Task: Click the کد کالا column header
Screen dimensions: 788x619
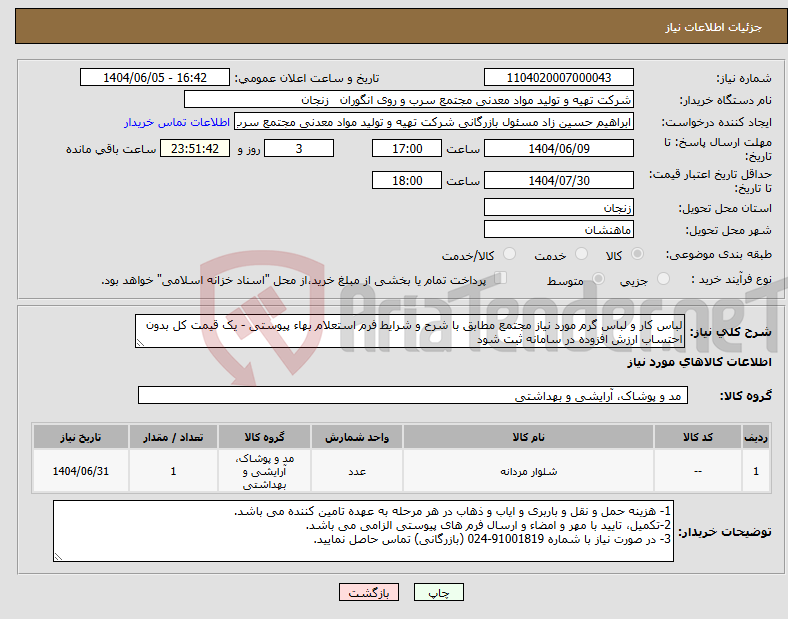Action: (x=698, y=437)
